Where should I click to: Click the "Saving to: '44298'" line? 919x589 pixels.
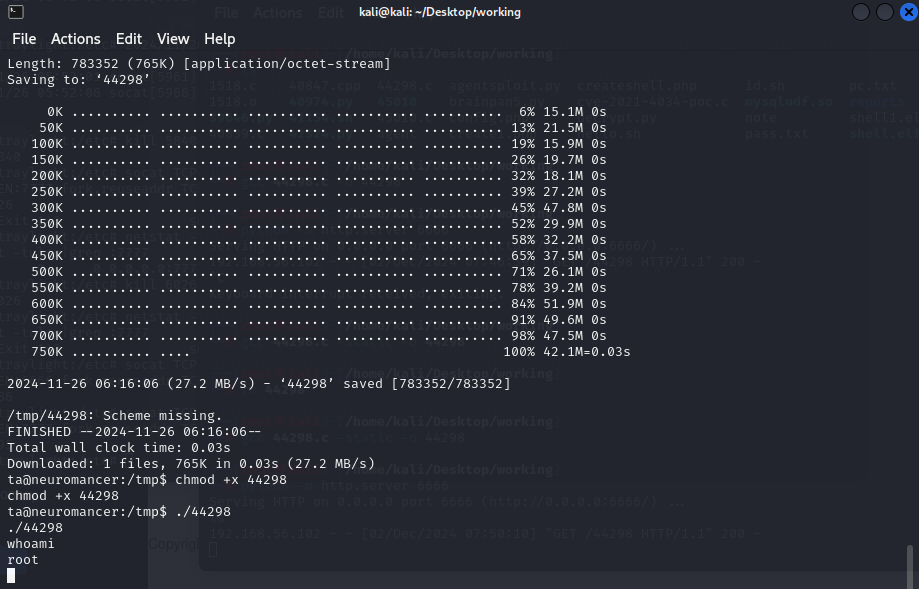[x=79, y=79]
